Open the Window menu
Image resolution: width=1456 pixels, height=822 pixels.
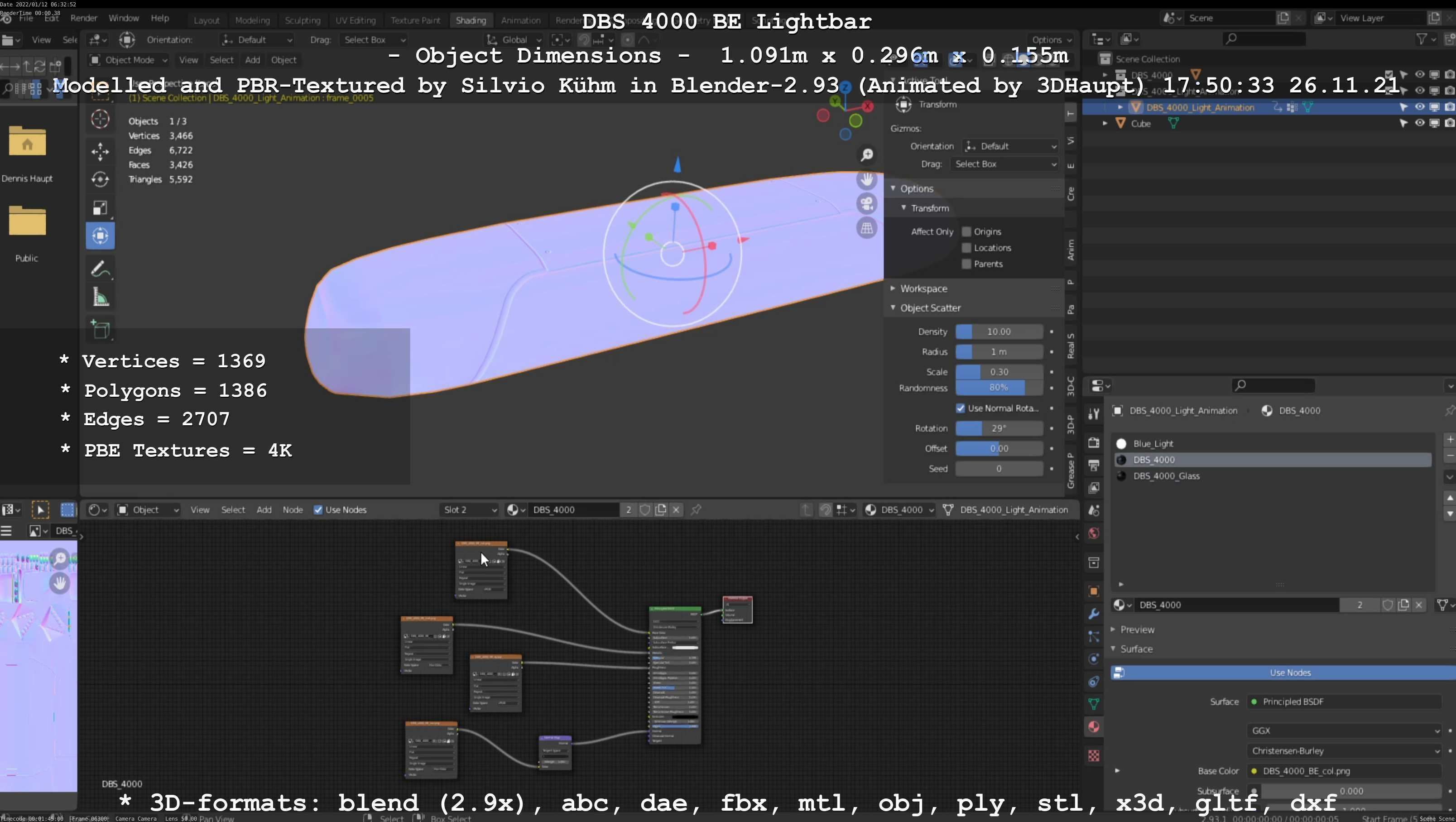click(x=124, y=18)
